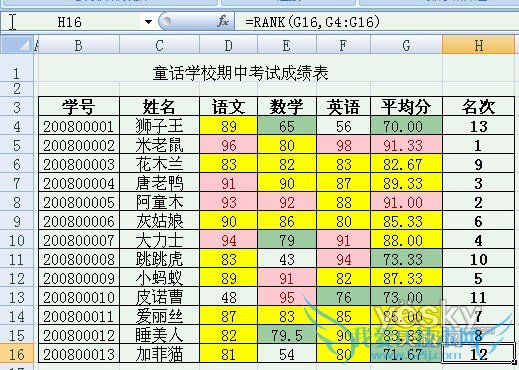
Task: Click the 学号 header cell
Action: click(79, 107)
